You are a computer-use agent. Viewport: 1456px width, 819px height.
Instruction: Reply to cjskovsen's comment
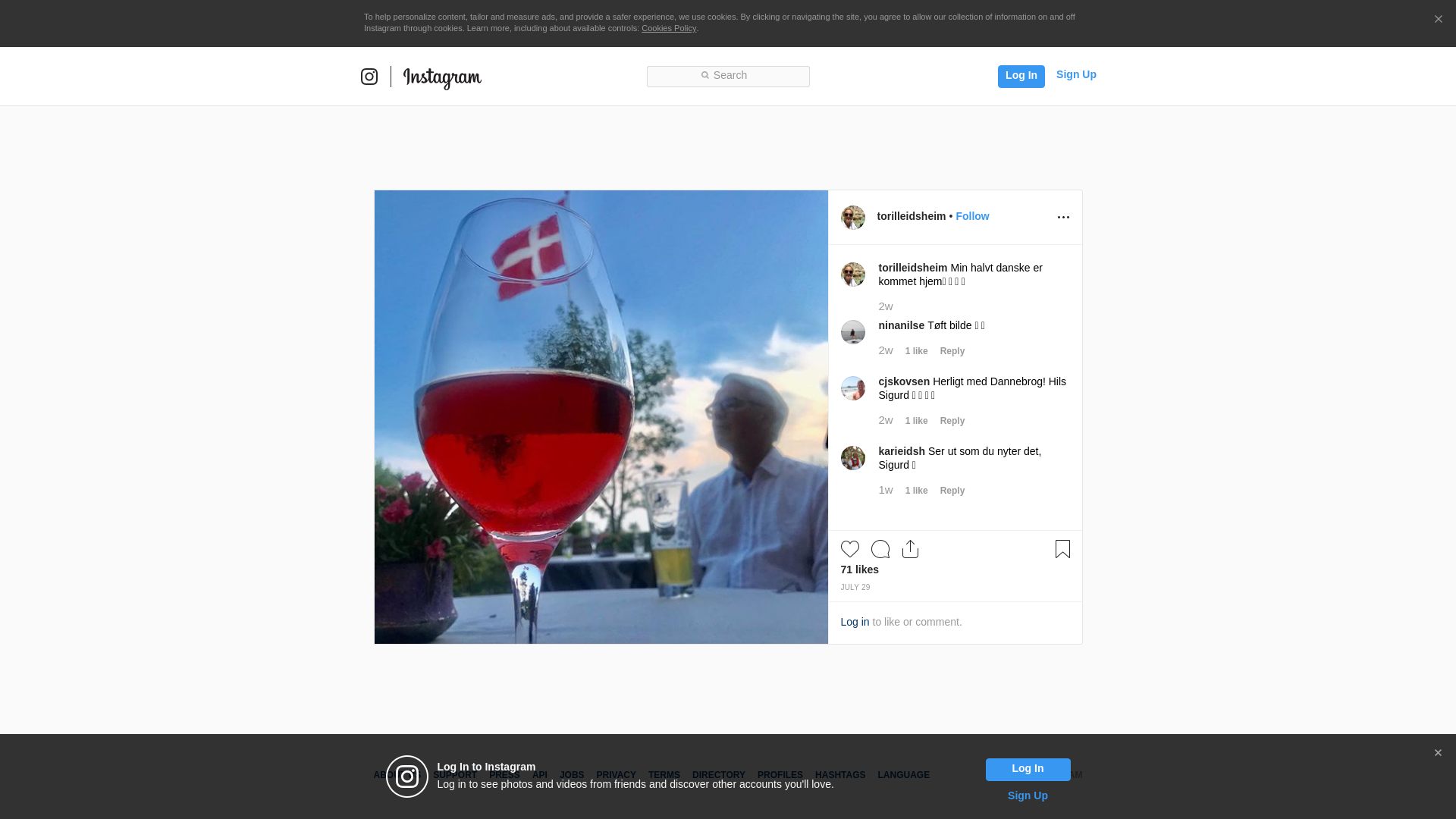pos(952,421)
